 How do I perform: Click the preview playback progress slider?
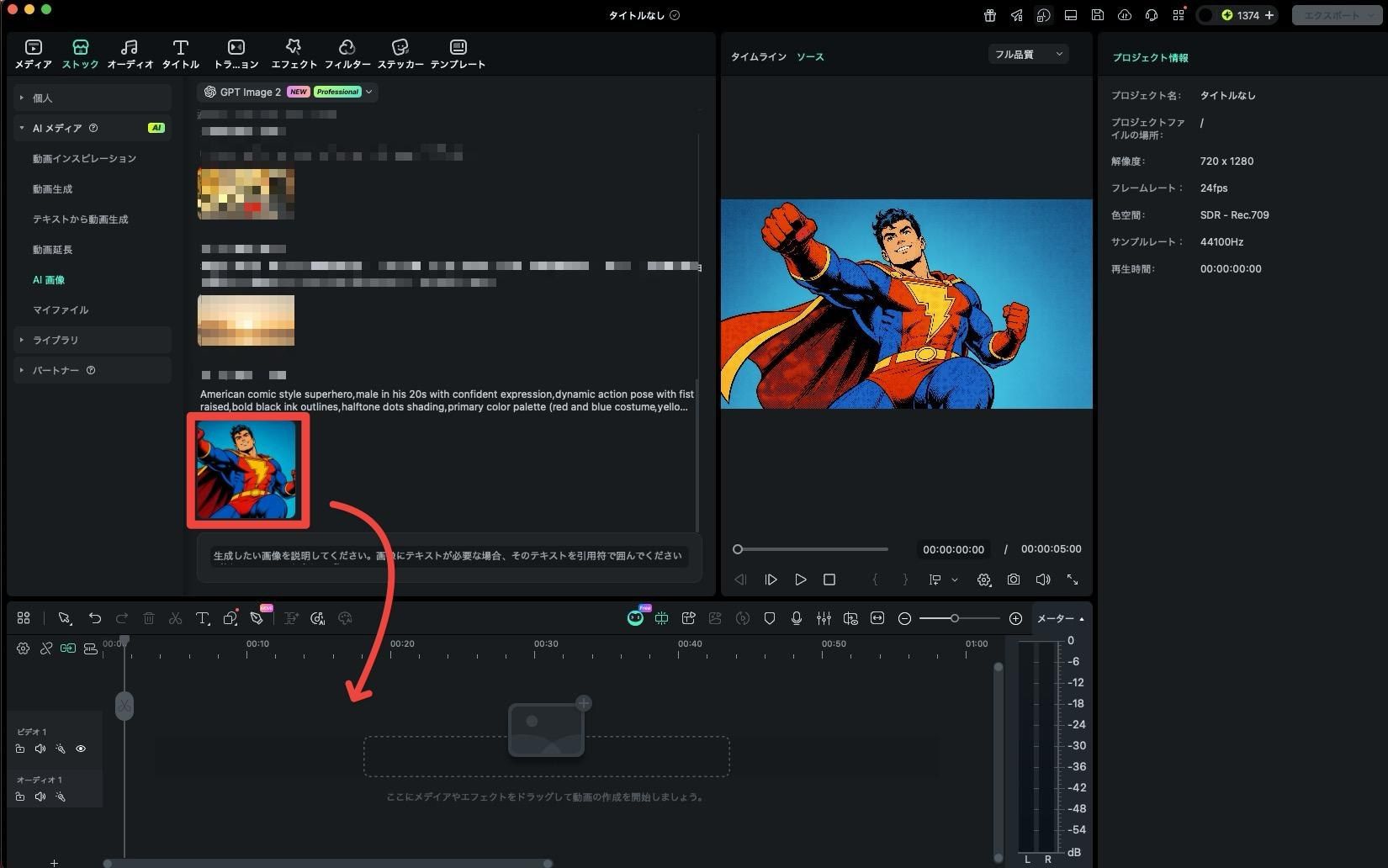point(812,549)
